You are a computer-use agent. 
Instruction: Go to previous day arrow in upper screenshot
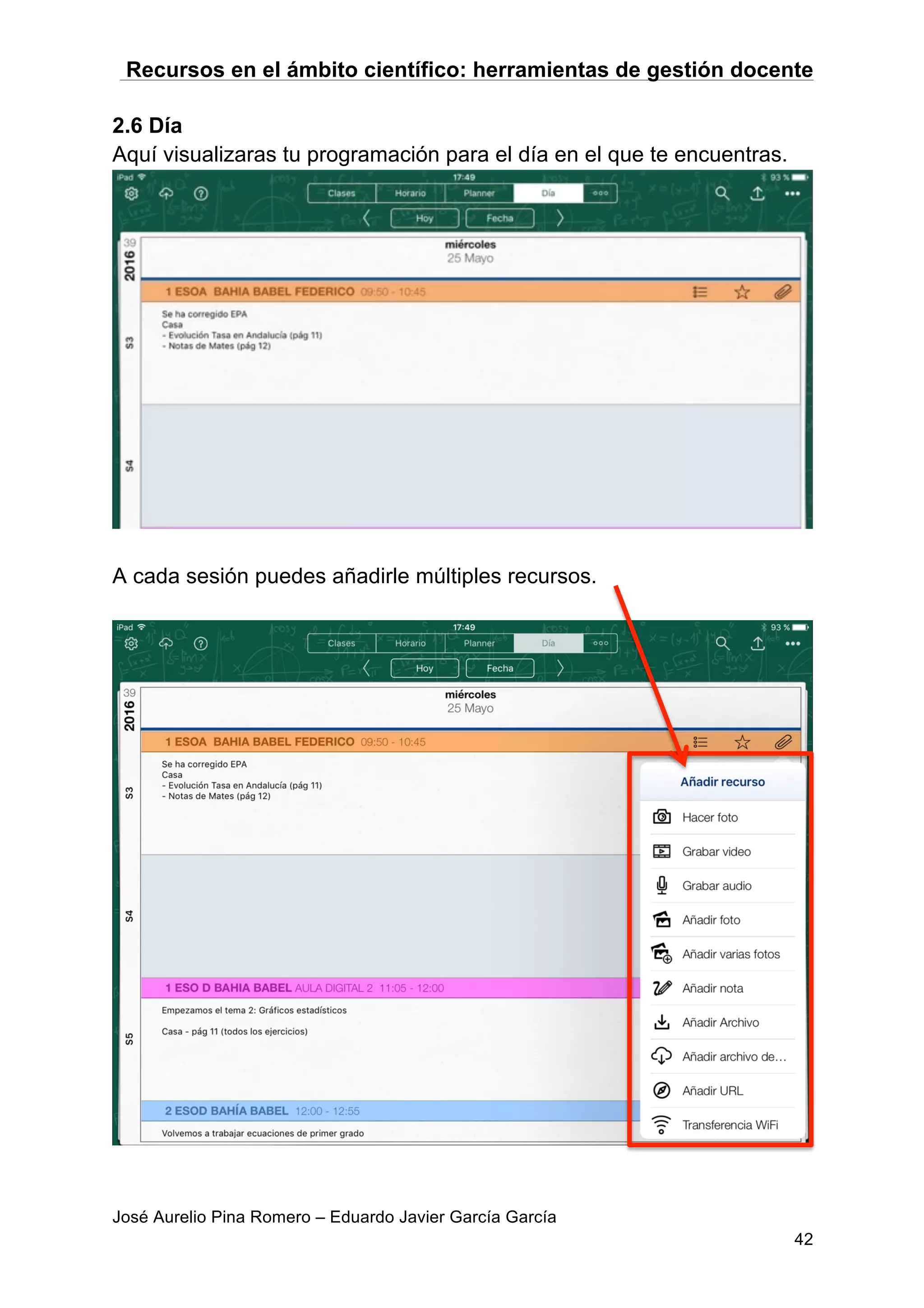[367, 218]
